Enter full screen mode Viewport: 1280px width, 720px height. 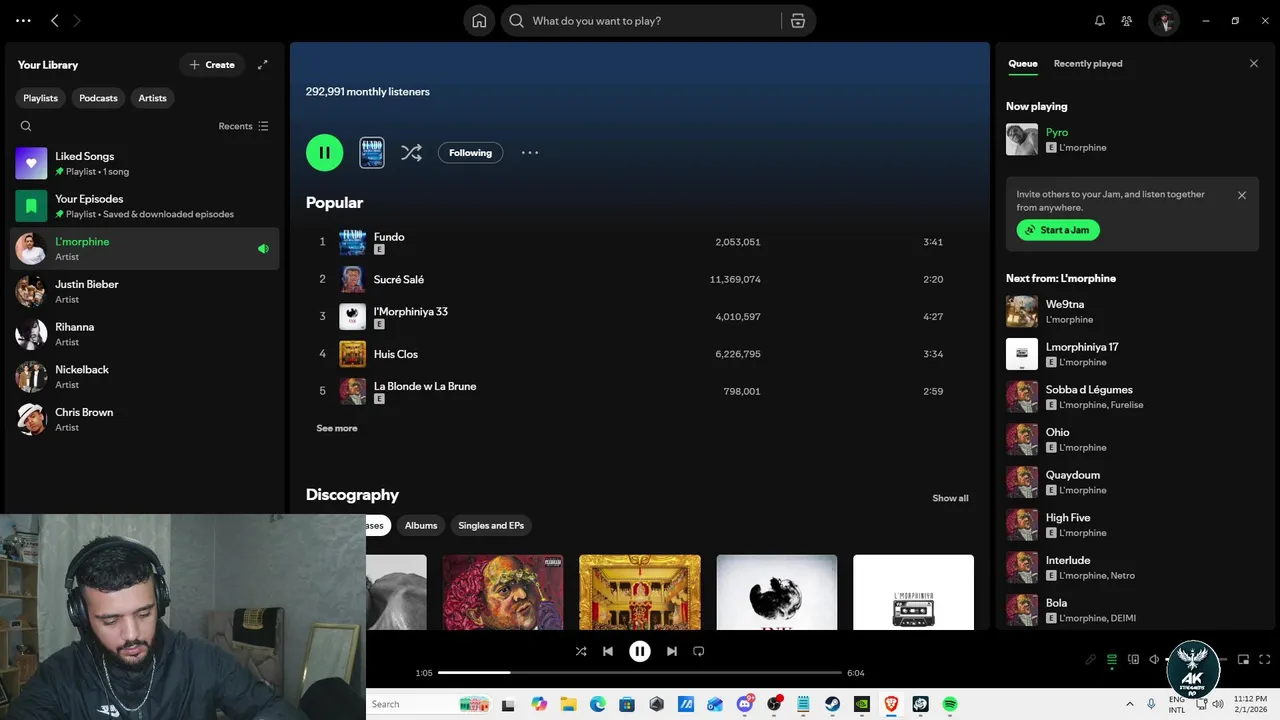[1265, 660]
